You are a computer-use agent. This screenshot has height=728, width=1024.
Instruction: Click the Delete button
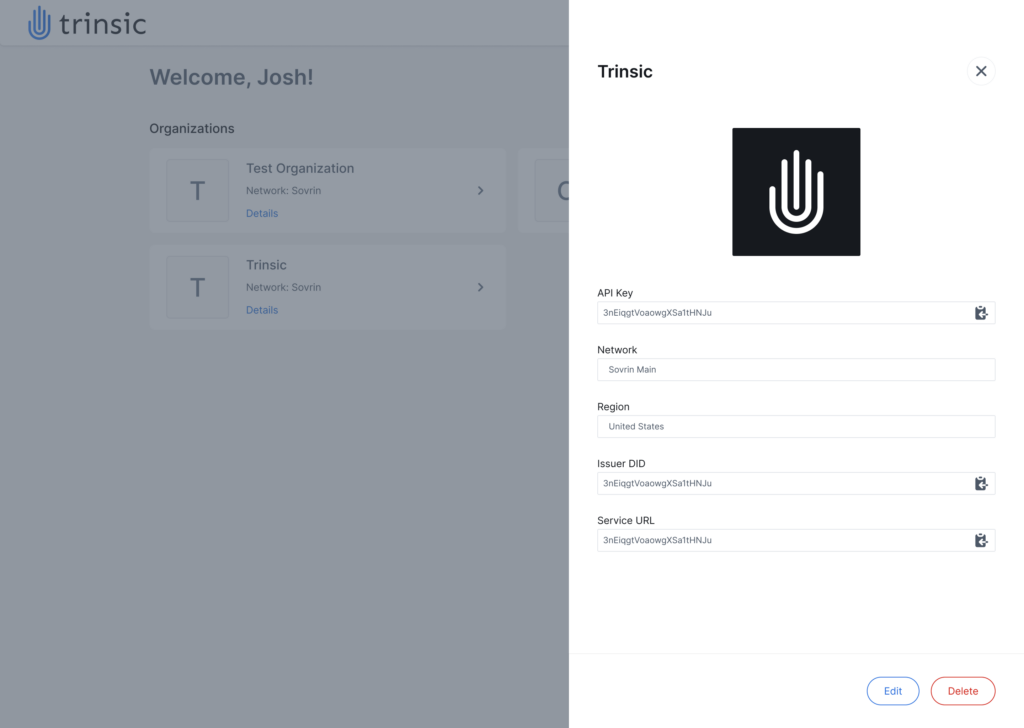(x=962, y=691)
